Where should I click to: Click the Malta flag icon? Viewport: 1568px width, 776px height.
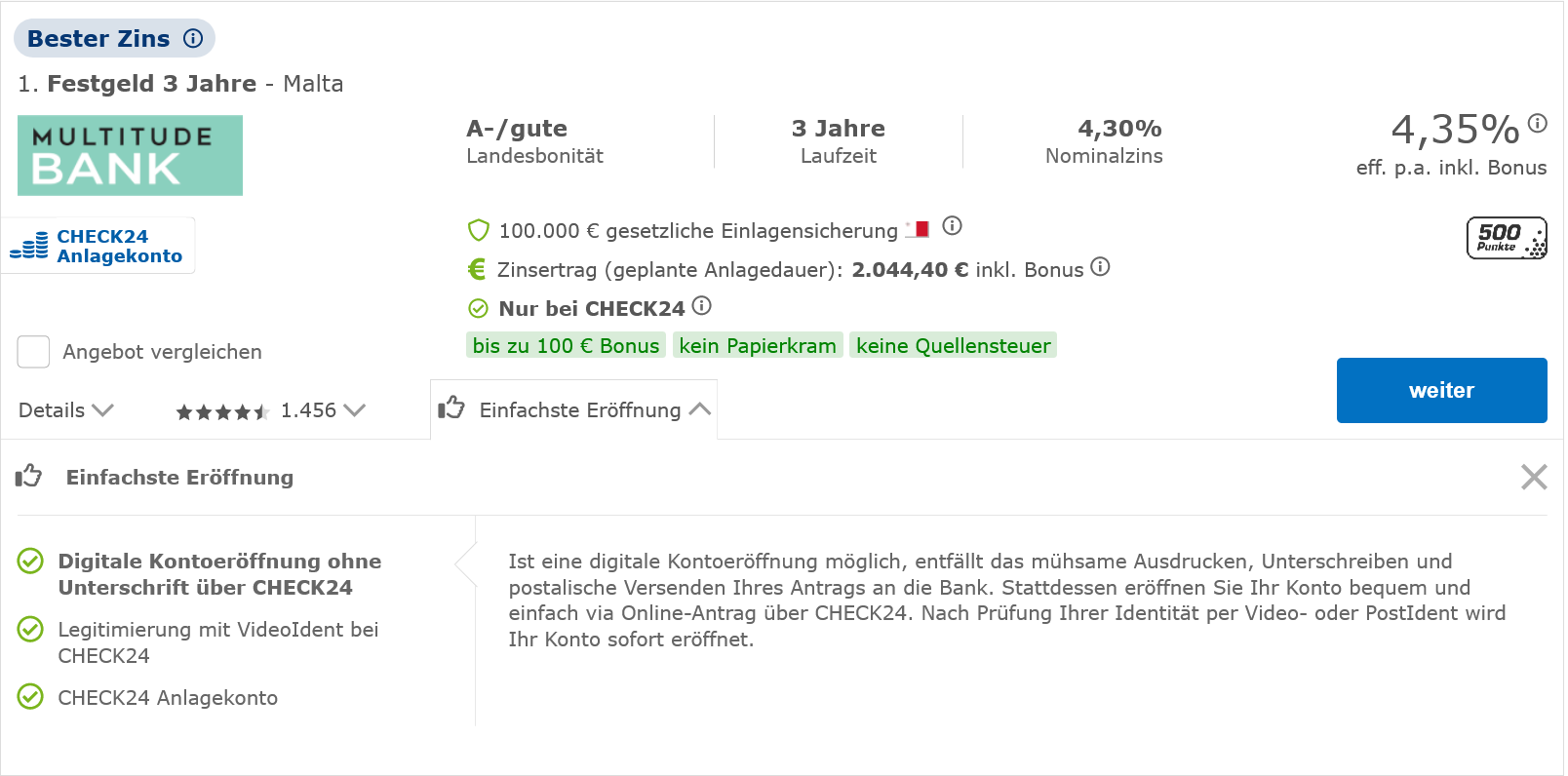click(x=918, y=229)
